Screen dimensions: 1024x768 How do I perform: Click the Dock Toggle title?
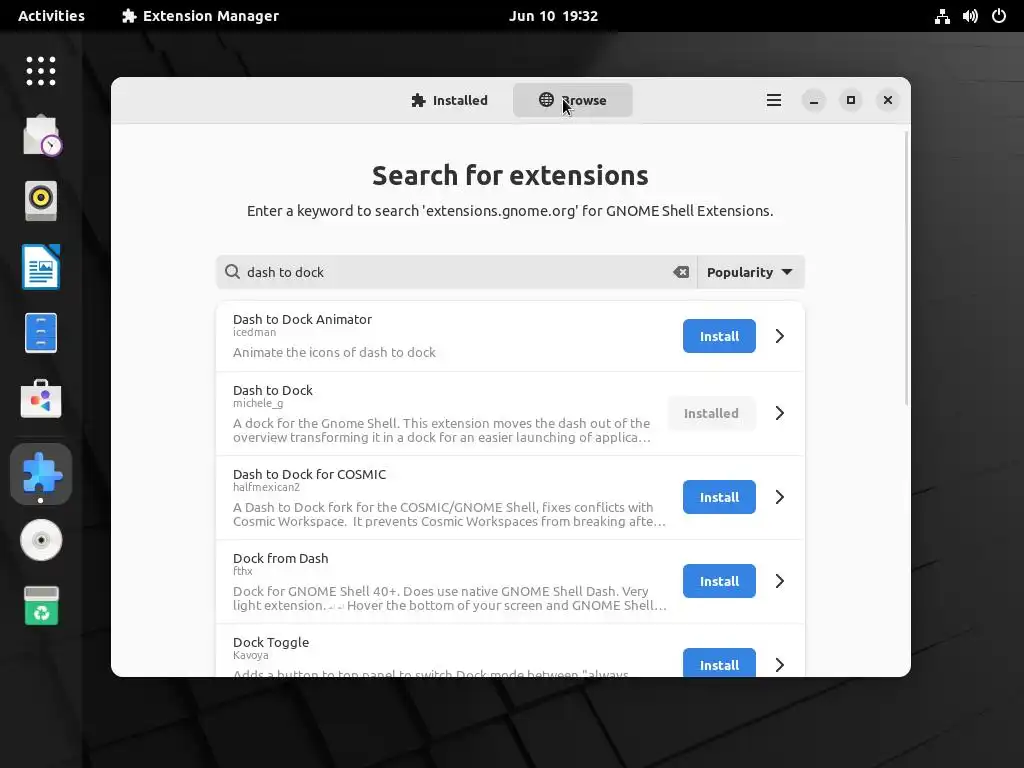[270, 642]
